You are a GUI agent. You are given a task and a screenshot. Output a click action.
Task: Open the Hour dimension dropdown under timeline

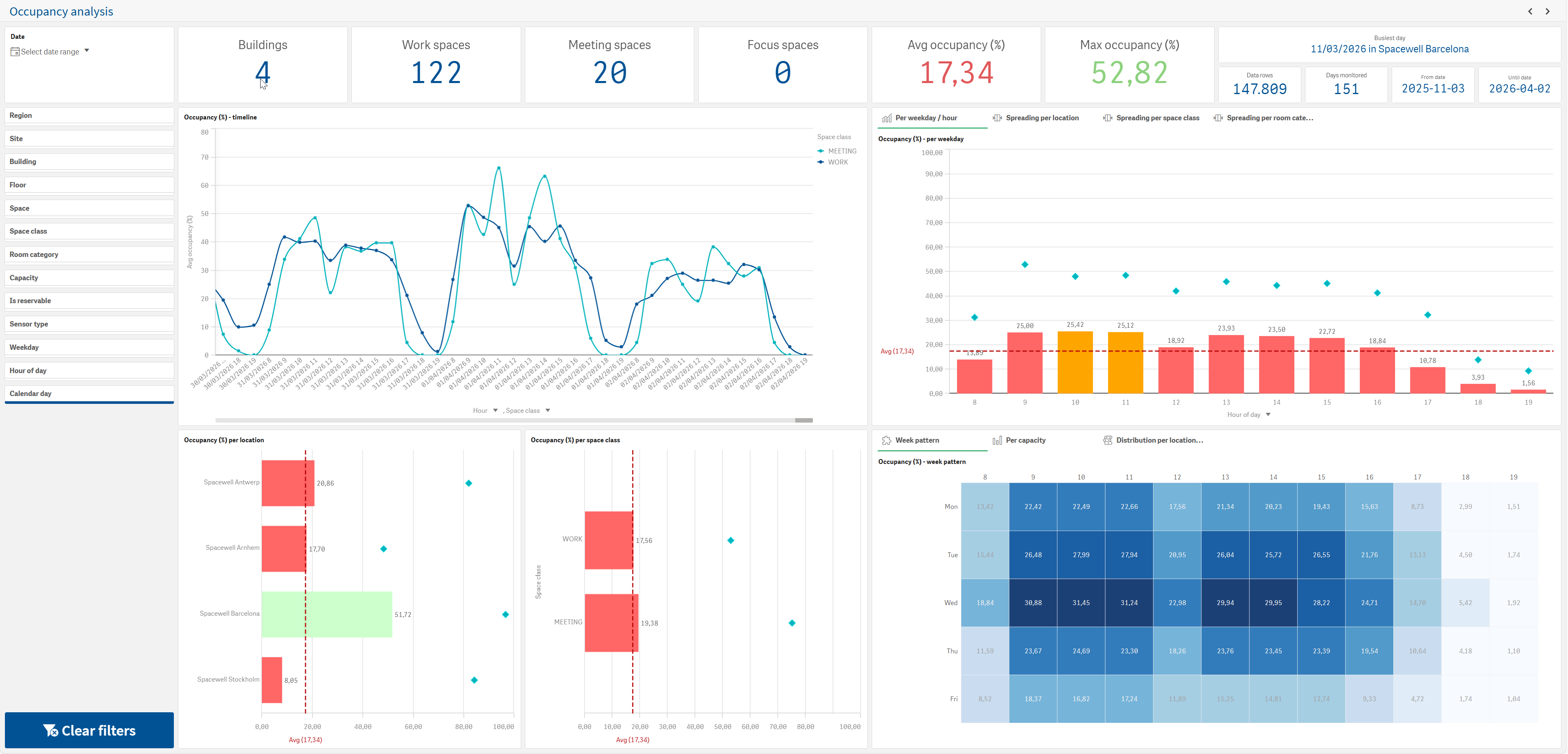coord(485,411)
